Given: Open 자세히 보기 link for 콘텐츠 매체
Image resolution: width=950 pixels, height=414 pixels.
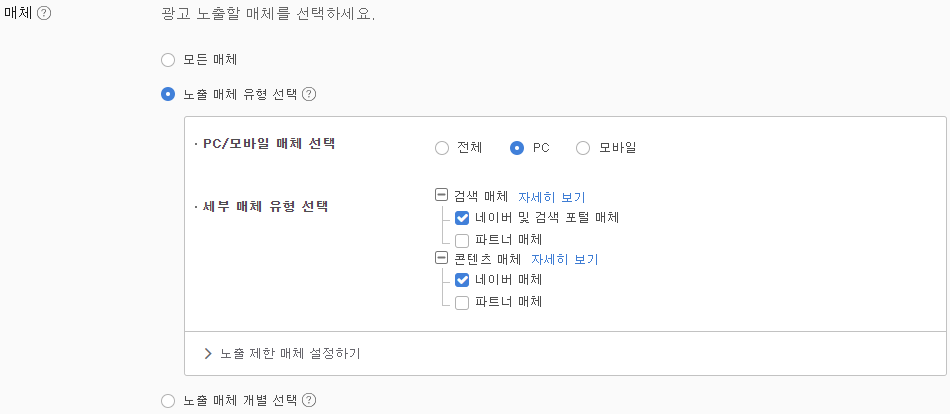Looking at the screenshot, I should pyautogui.click(x=565, y=259).
